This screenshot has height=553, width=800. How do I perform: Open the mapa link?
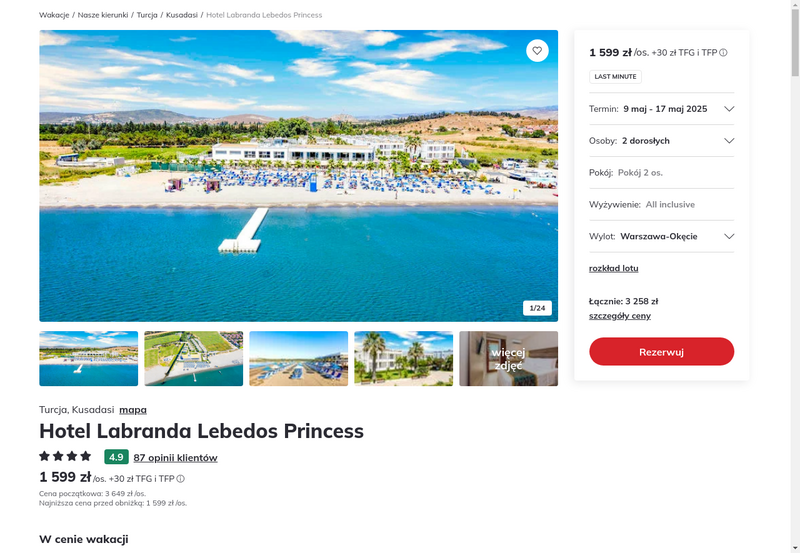[133, 410]
